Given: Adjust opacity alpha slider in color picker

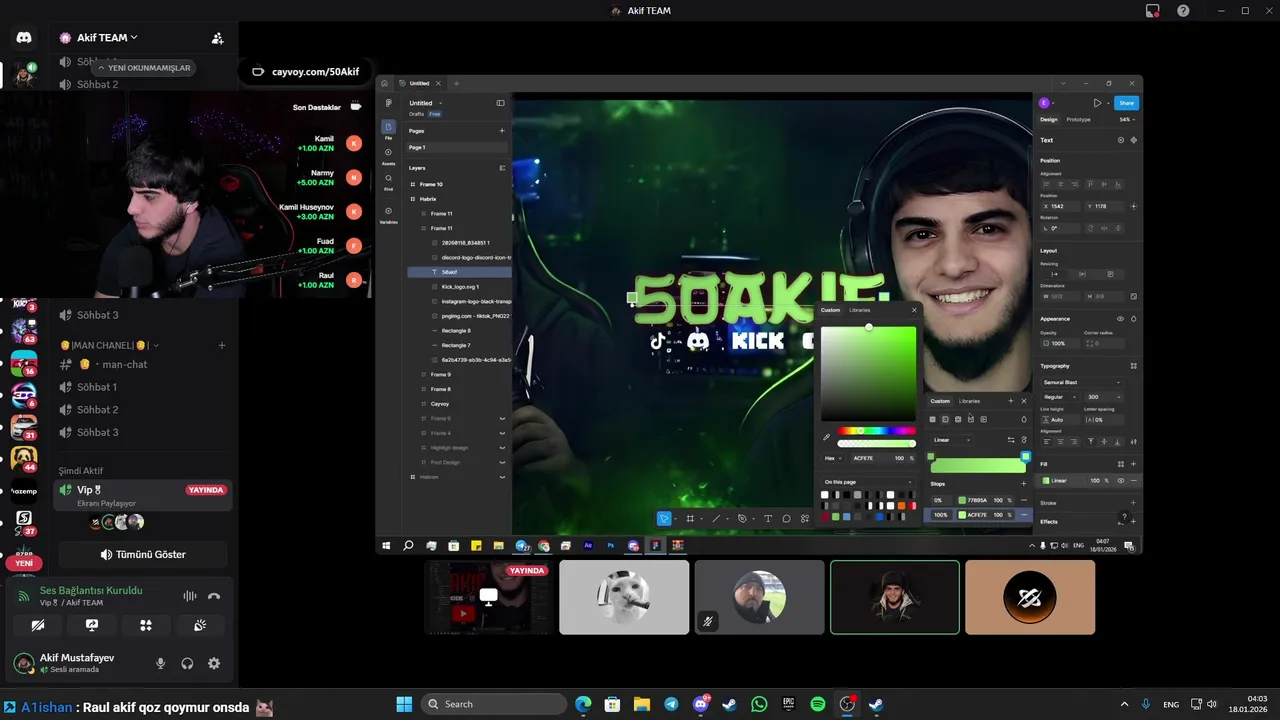Looking at the screenshot, I should point(876,443).
